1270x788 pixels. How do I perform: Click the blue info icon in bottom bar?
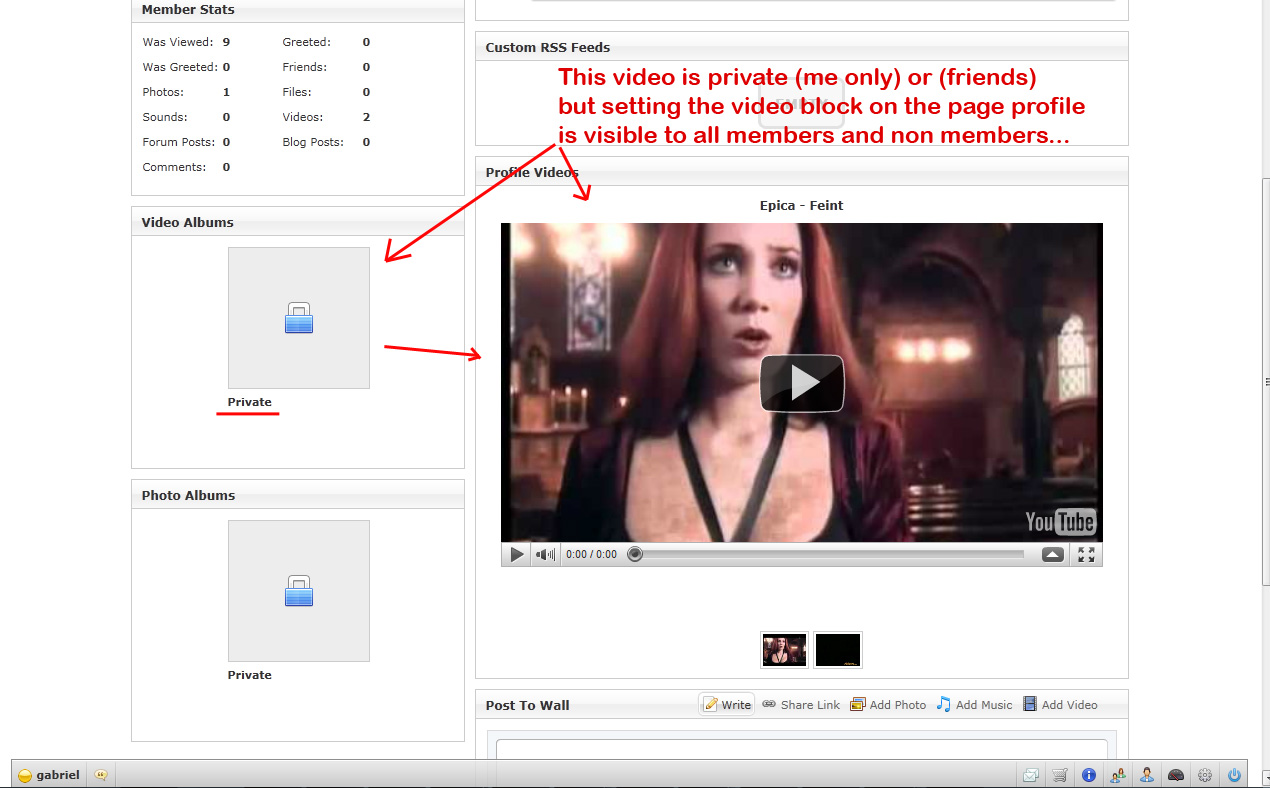(1089, 775)
